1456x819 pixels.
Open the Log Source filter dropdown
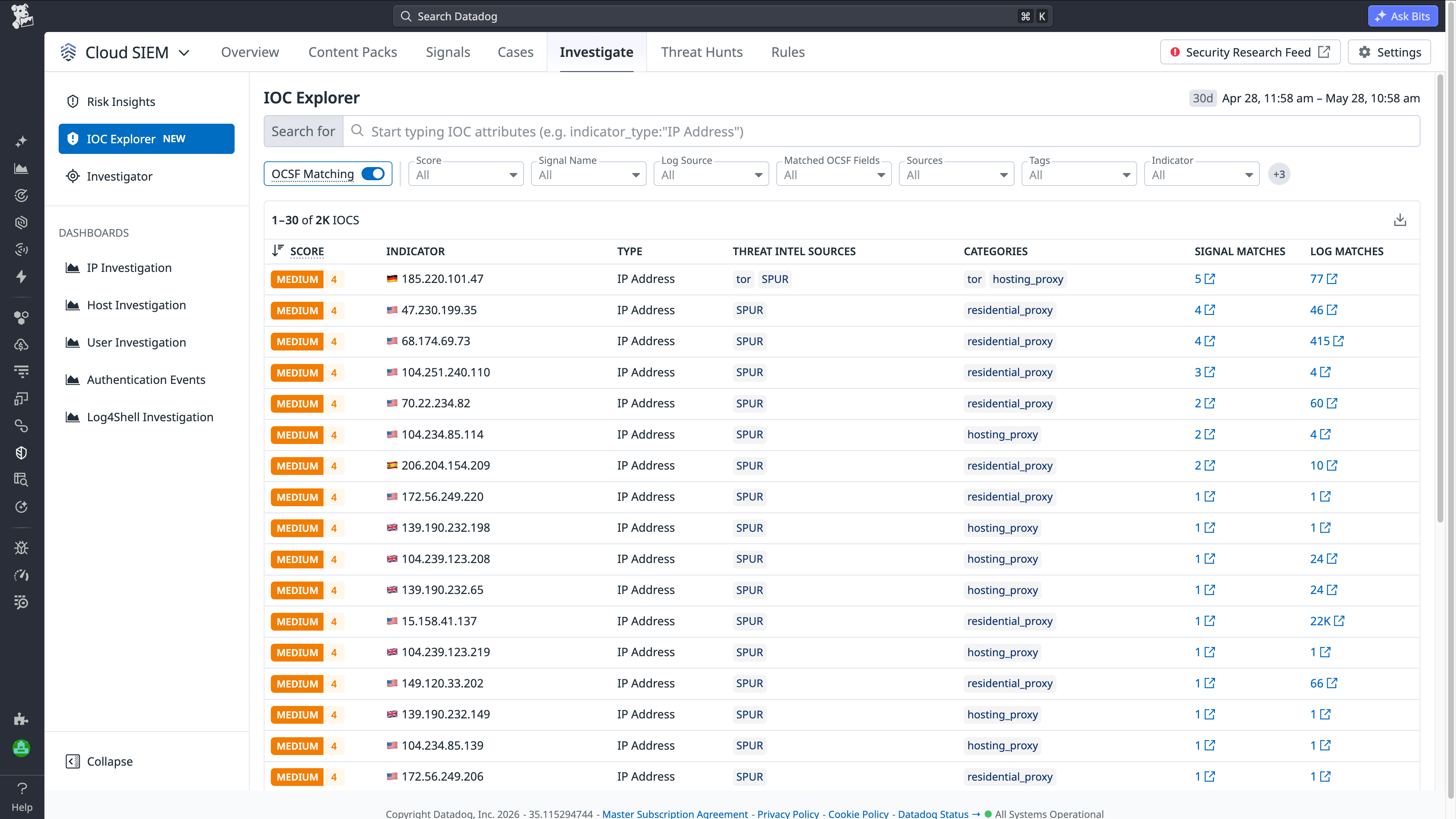pos(711,174)
